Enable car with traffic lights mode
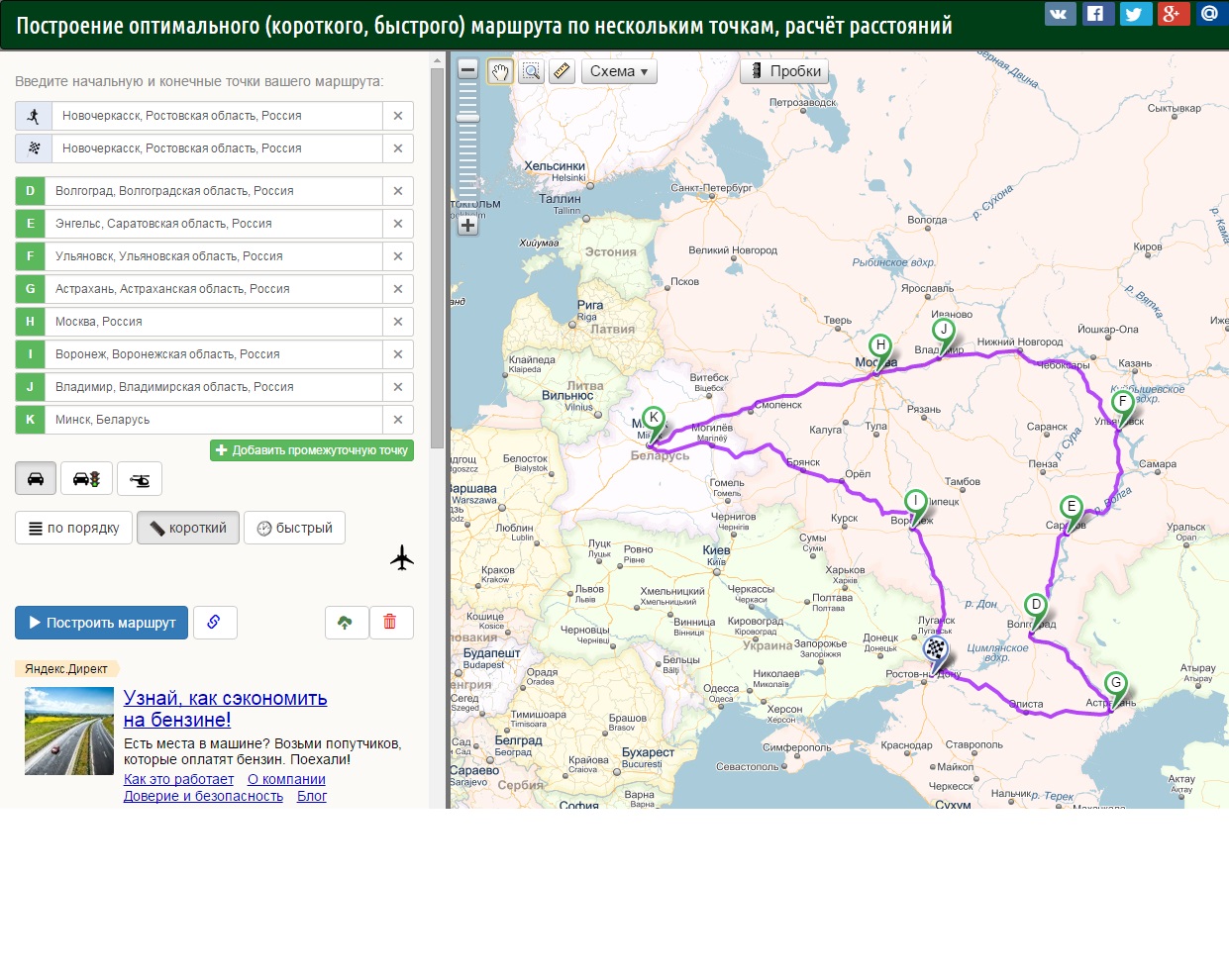1229x980 pixels. click(86, 479)
